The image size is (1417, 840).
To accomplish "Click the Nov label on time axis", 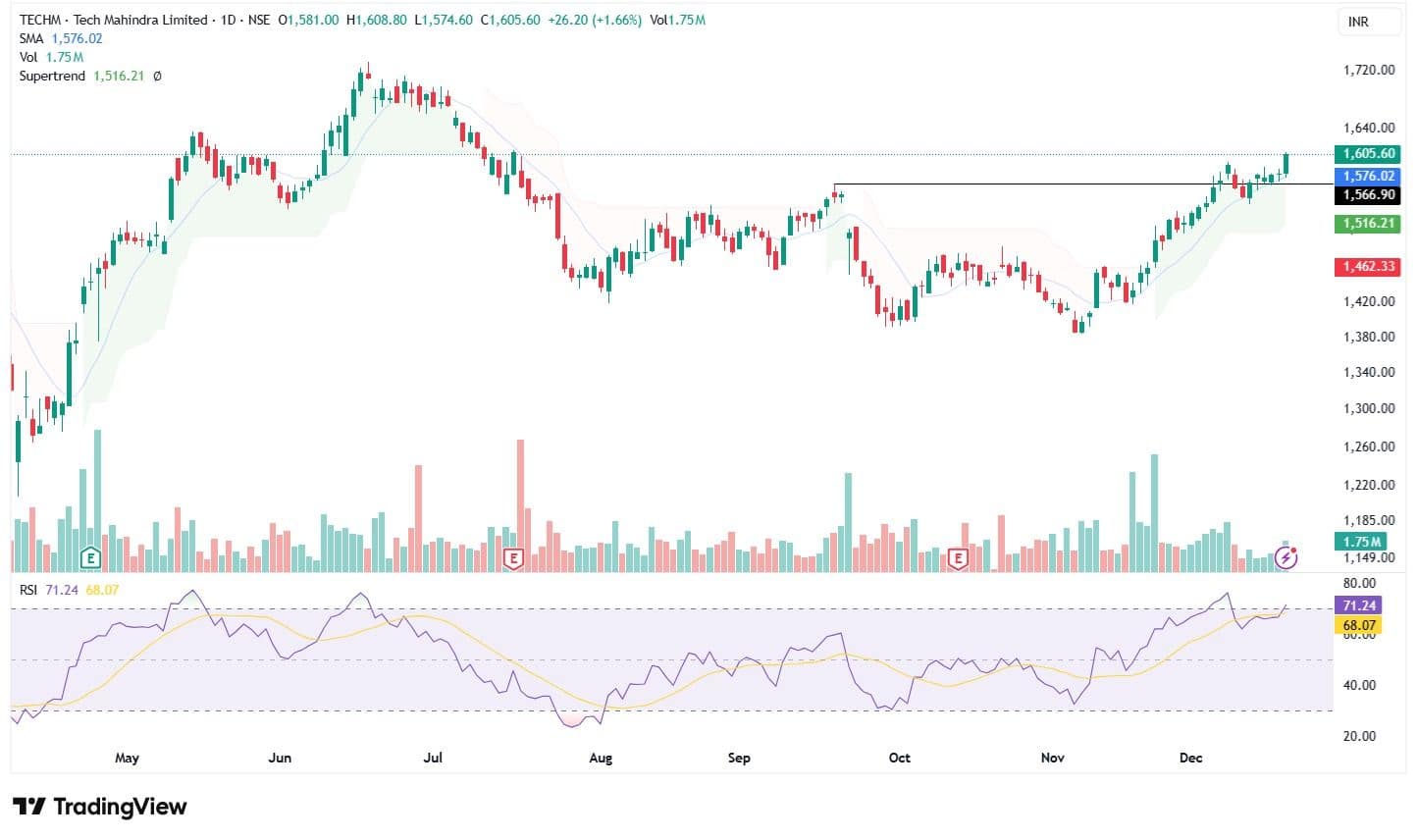I will [x=1052, y=758].
